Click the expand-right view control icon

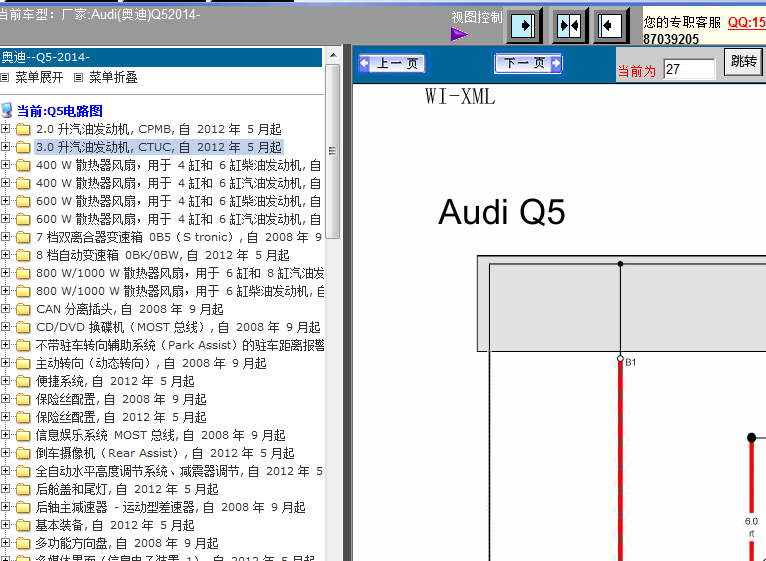523,24
